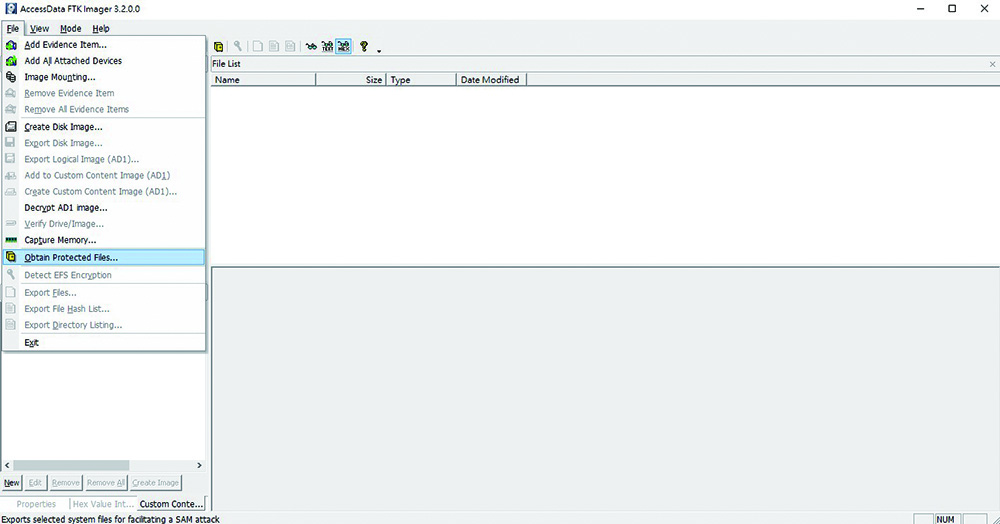Click the Edit button in Custom Content panel
The height and width of the screenshot is (524, 1000).
click(35, 483)
